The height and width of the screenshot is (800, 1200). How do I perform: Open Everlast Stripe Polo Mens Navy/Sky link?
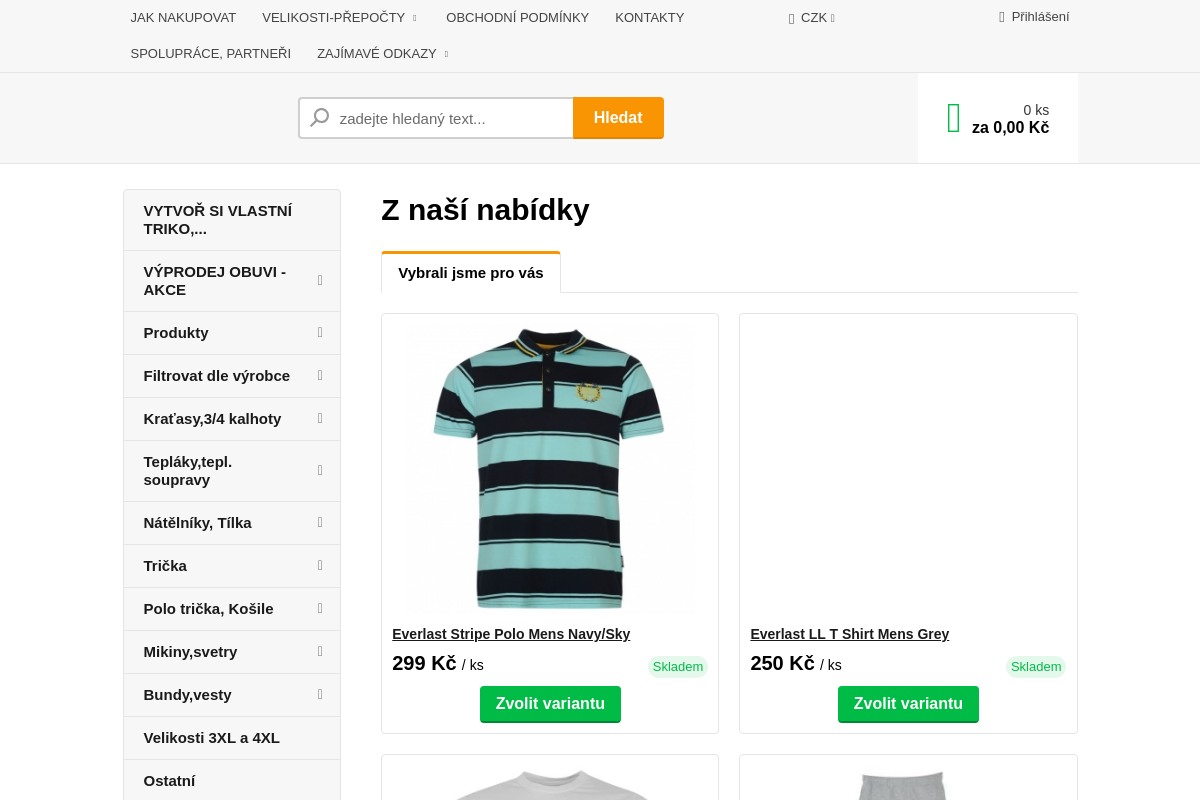click(x=511, y=633)
